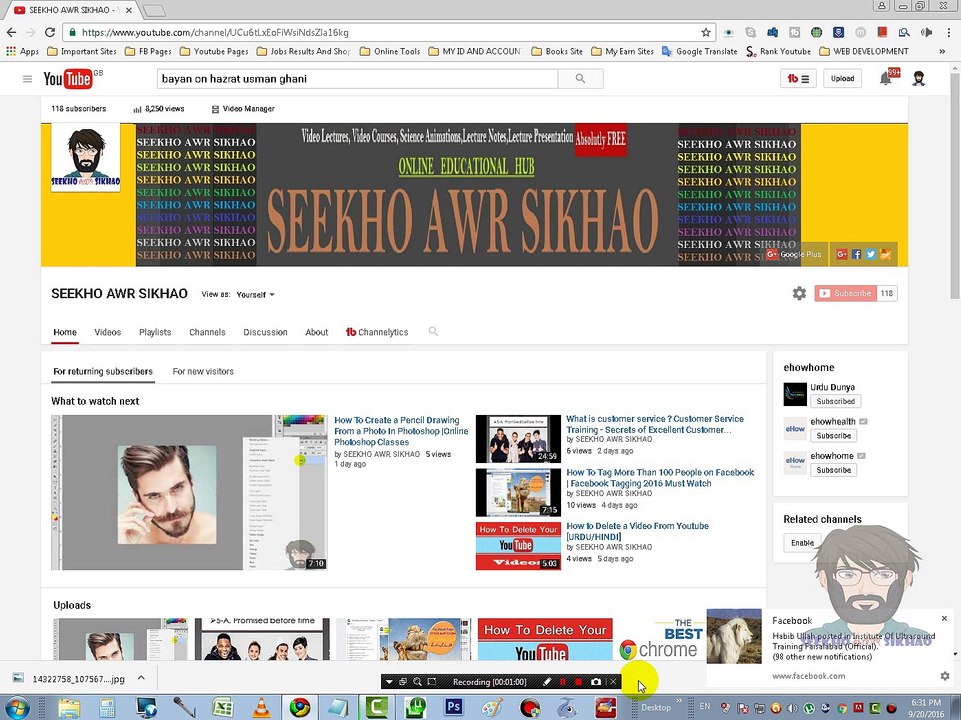Open the downloaded 14322758 jpg file
The height and width of the screenshot is (720, 961).
point(69,678)
